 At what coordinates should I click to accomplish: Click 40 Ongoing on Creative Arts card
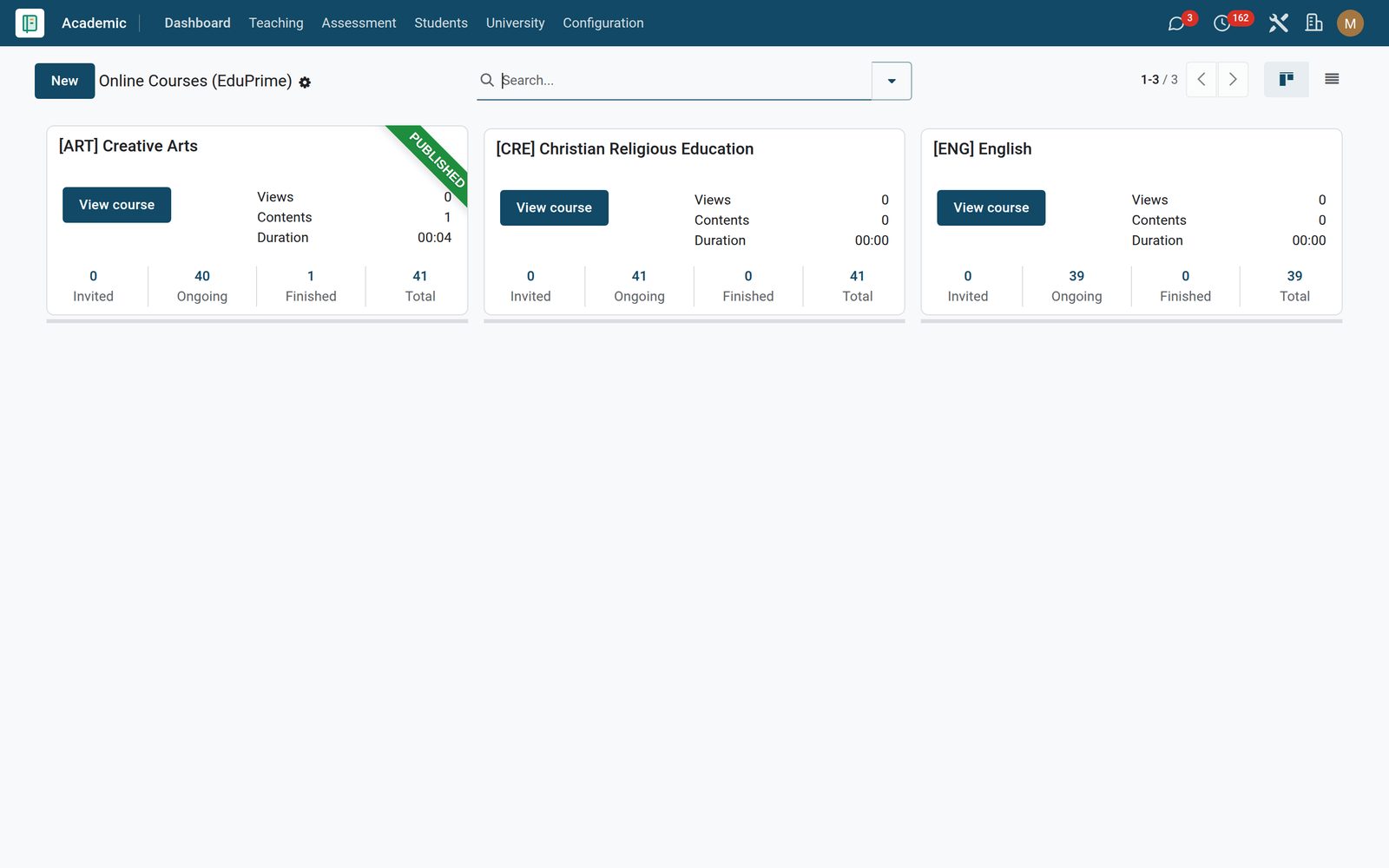pyautogui.click(x=202, y=286)
